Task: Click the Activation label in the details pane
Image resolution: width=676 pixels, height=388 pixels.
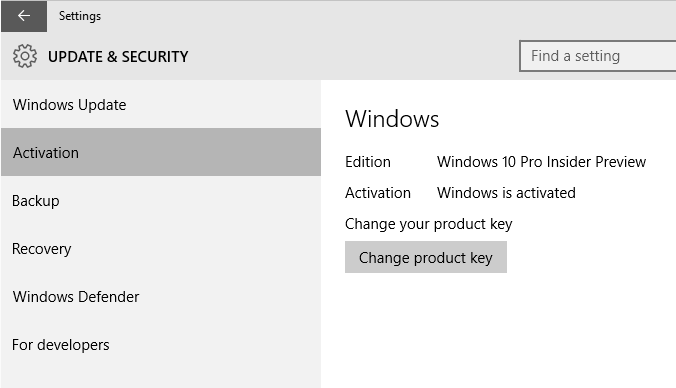Action: pos(378,193)
